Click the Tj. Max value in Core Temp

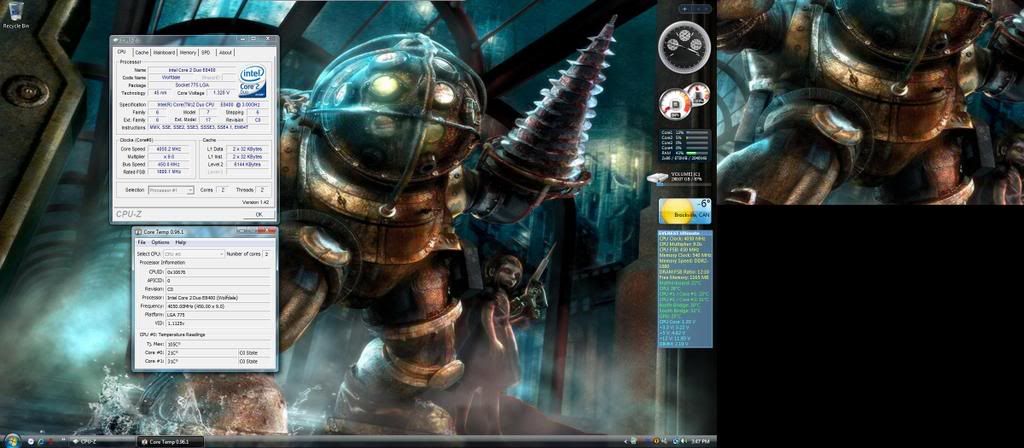(219, 344)
